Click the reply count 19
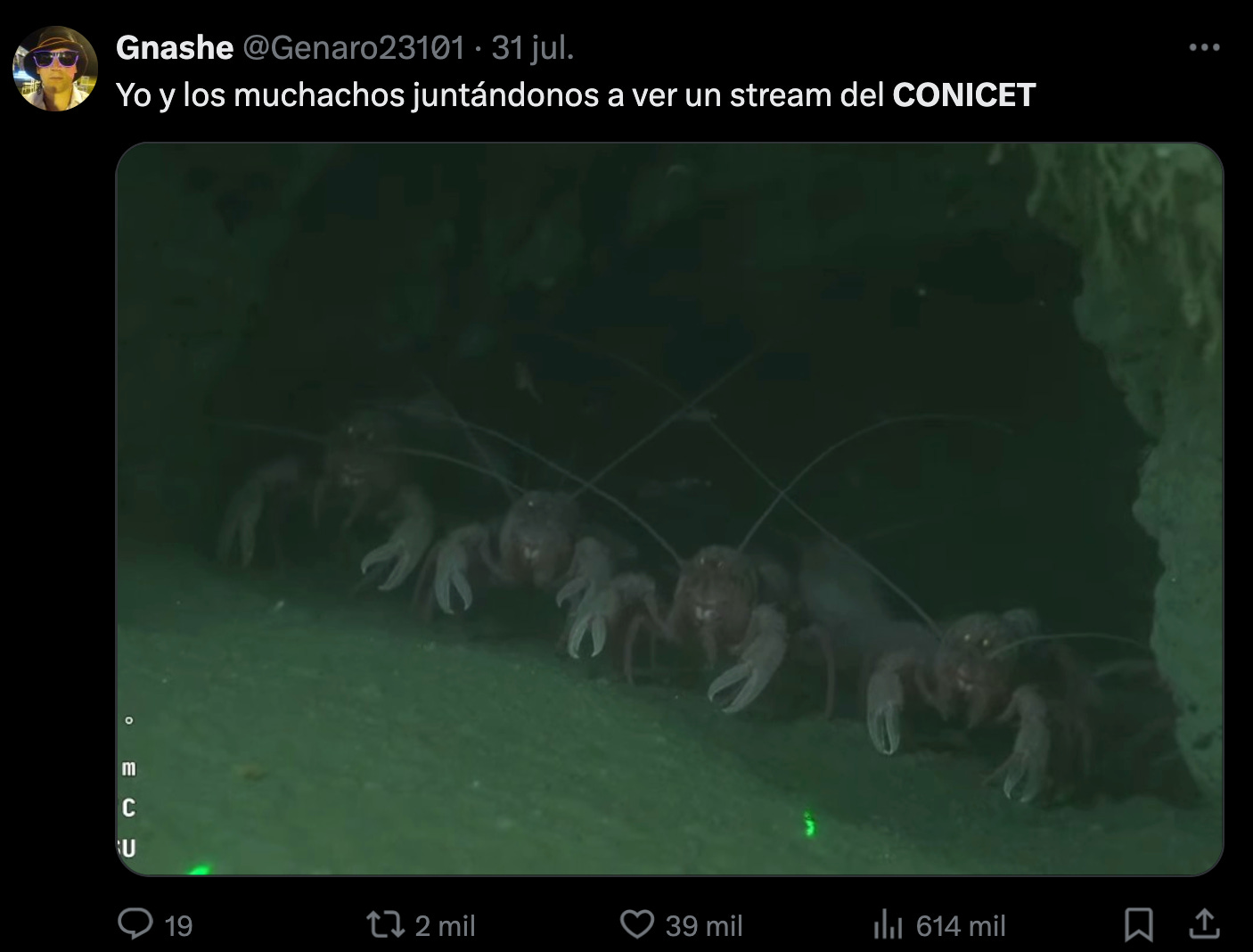Image resolution: width=1253 pixels, height=952 pixels. pos(178,926)
